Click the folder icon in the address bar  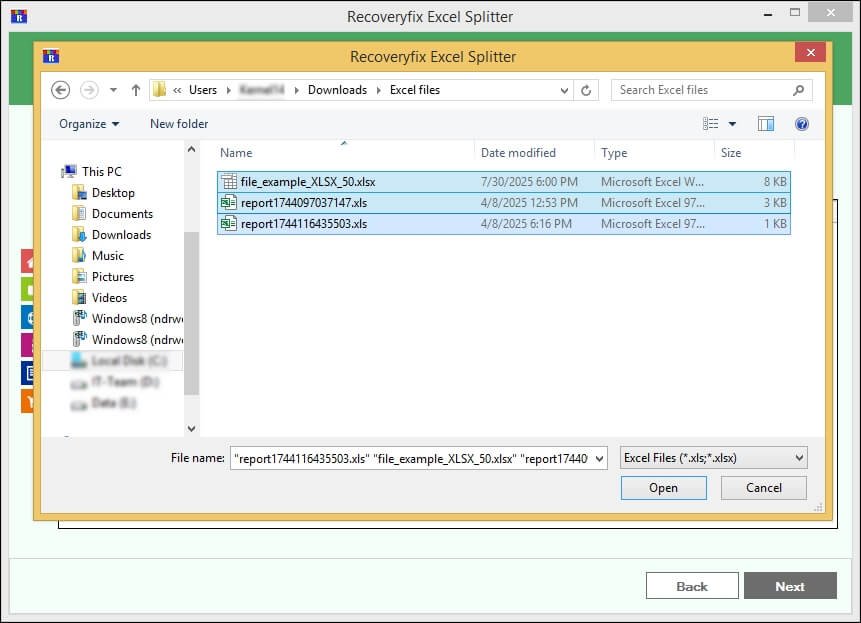pos(159,90)
